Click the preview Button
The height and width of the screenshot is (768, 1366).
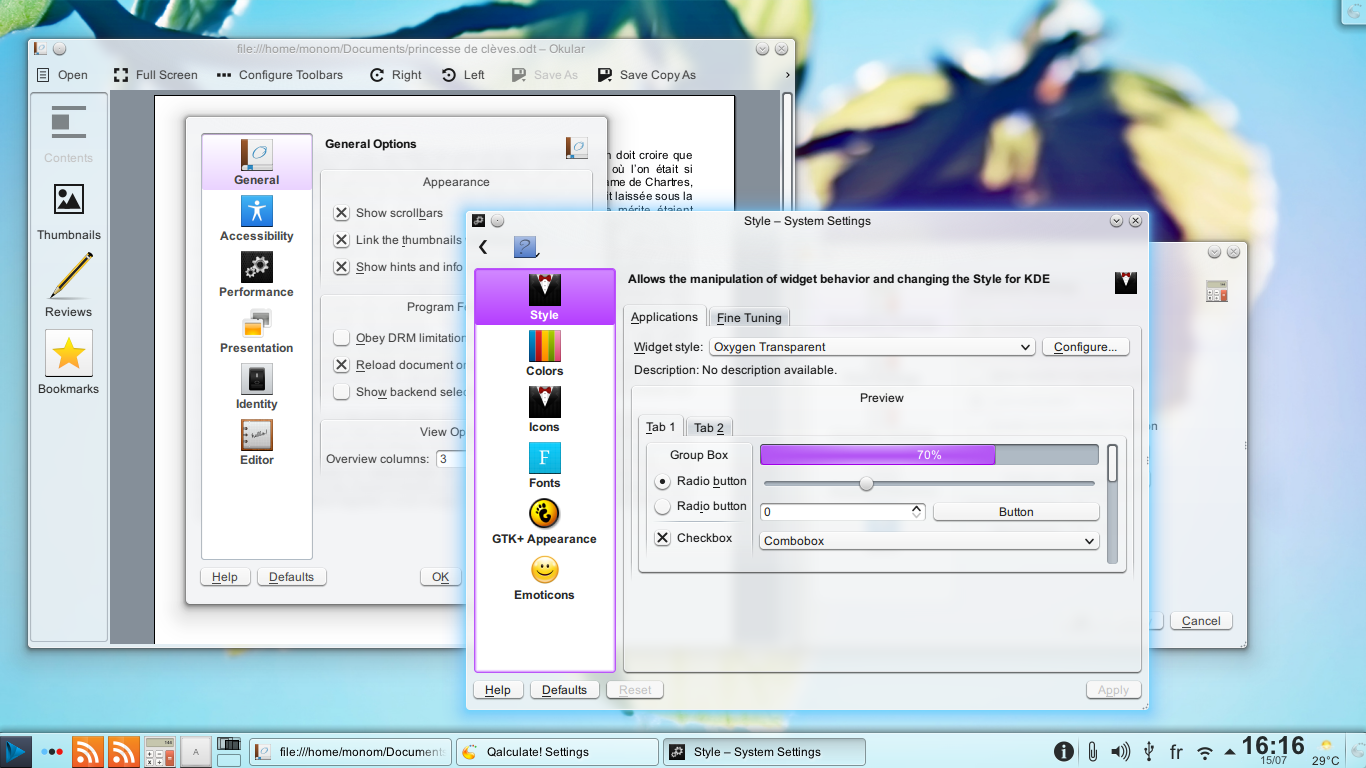pyautogui.click(x=1016, y=512)
